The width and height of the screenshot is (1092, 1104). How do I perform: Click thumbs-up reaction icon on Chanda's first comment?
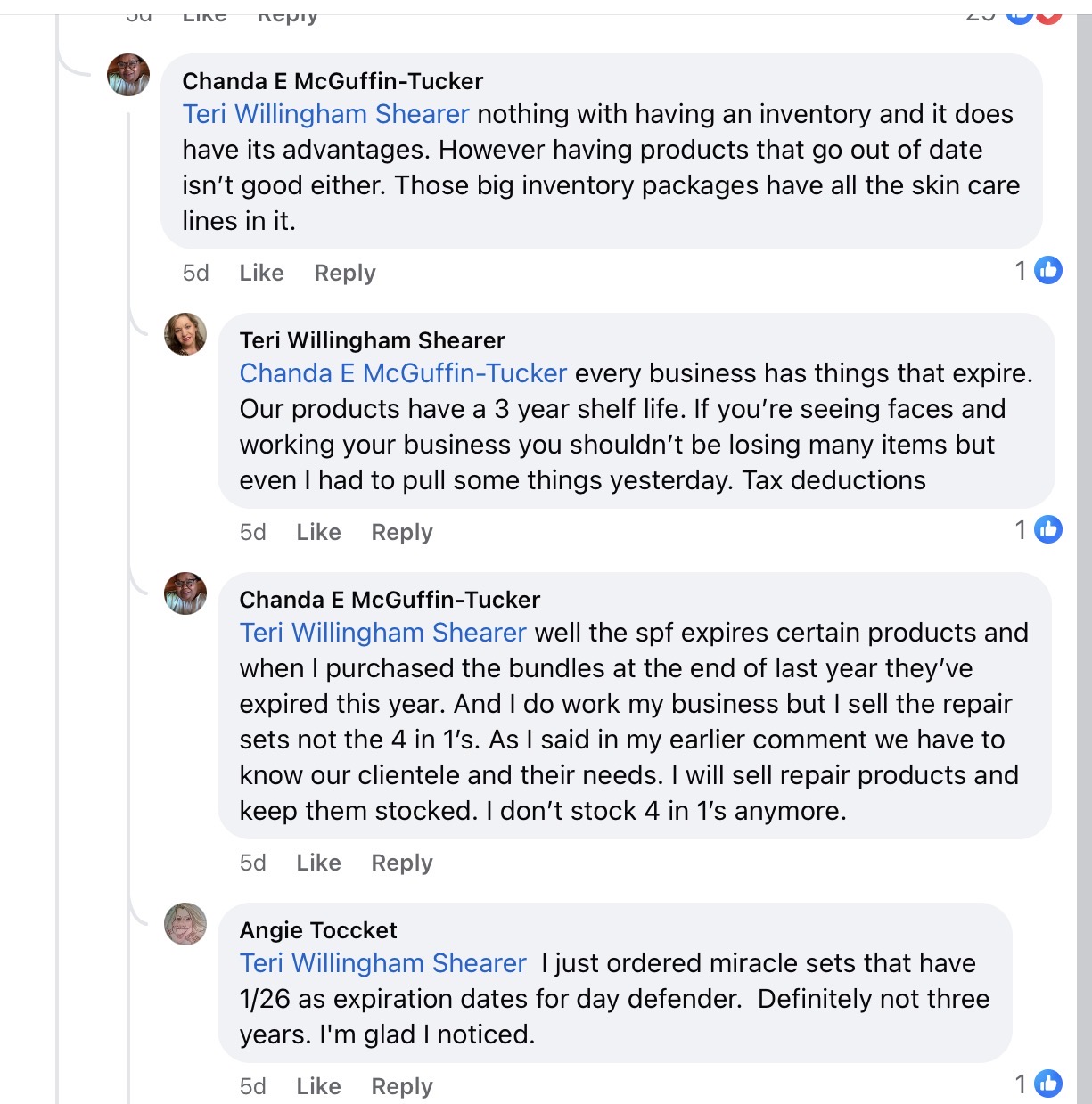tap(1048, 270)
